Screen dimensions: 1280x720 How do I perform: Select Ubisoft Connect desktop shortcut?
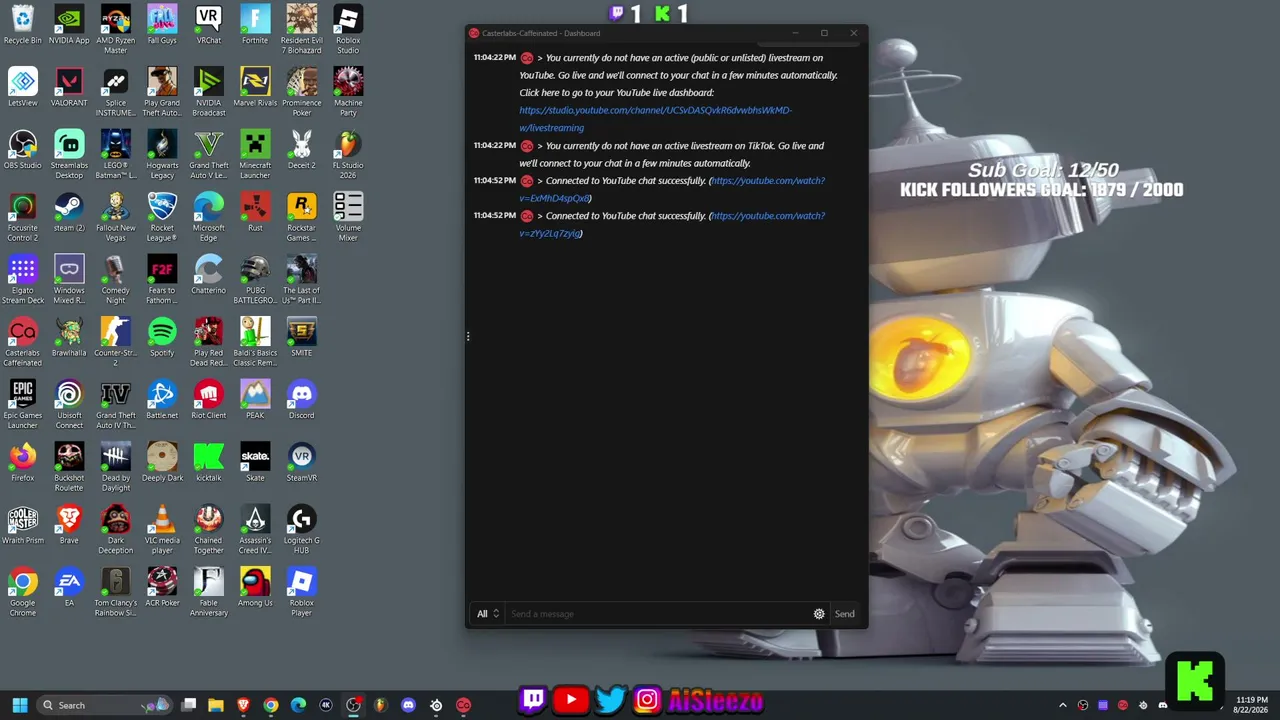point(69,405)
